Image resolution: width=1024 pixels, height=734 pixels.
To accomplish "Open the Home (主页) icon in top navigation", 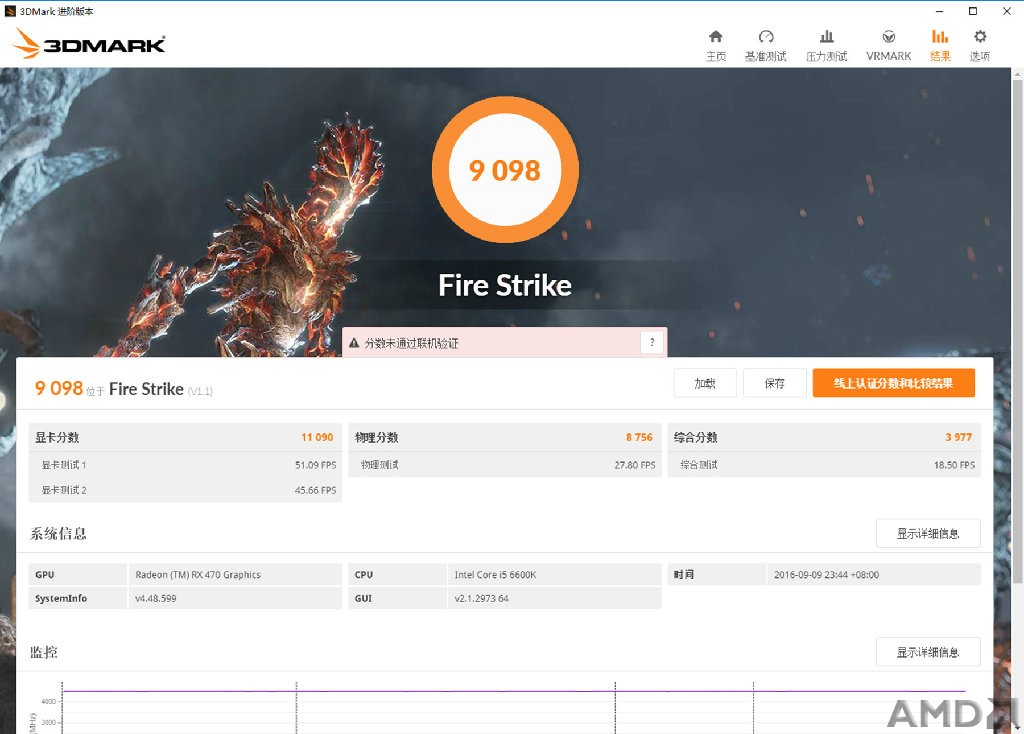I will pyautogui.click(x=716, y=37).
